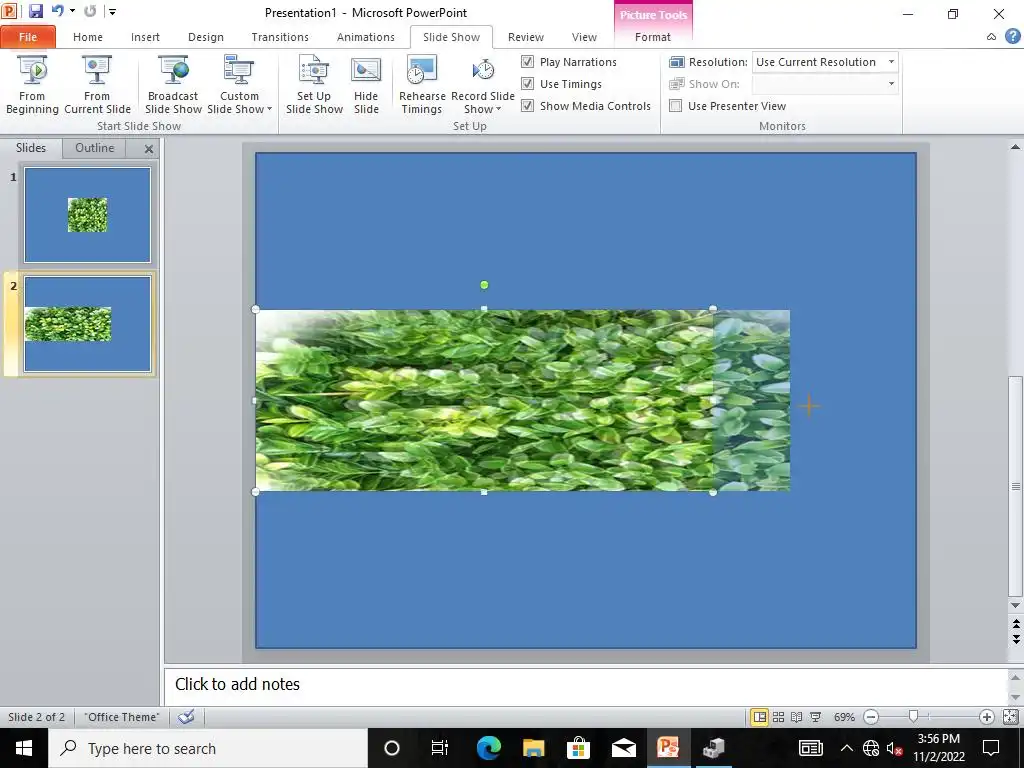Click the Record Slide Show icon
The height and width of the screenshot is (768, 1024).
(x=483, y=71)
